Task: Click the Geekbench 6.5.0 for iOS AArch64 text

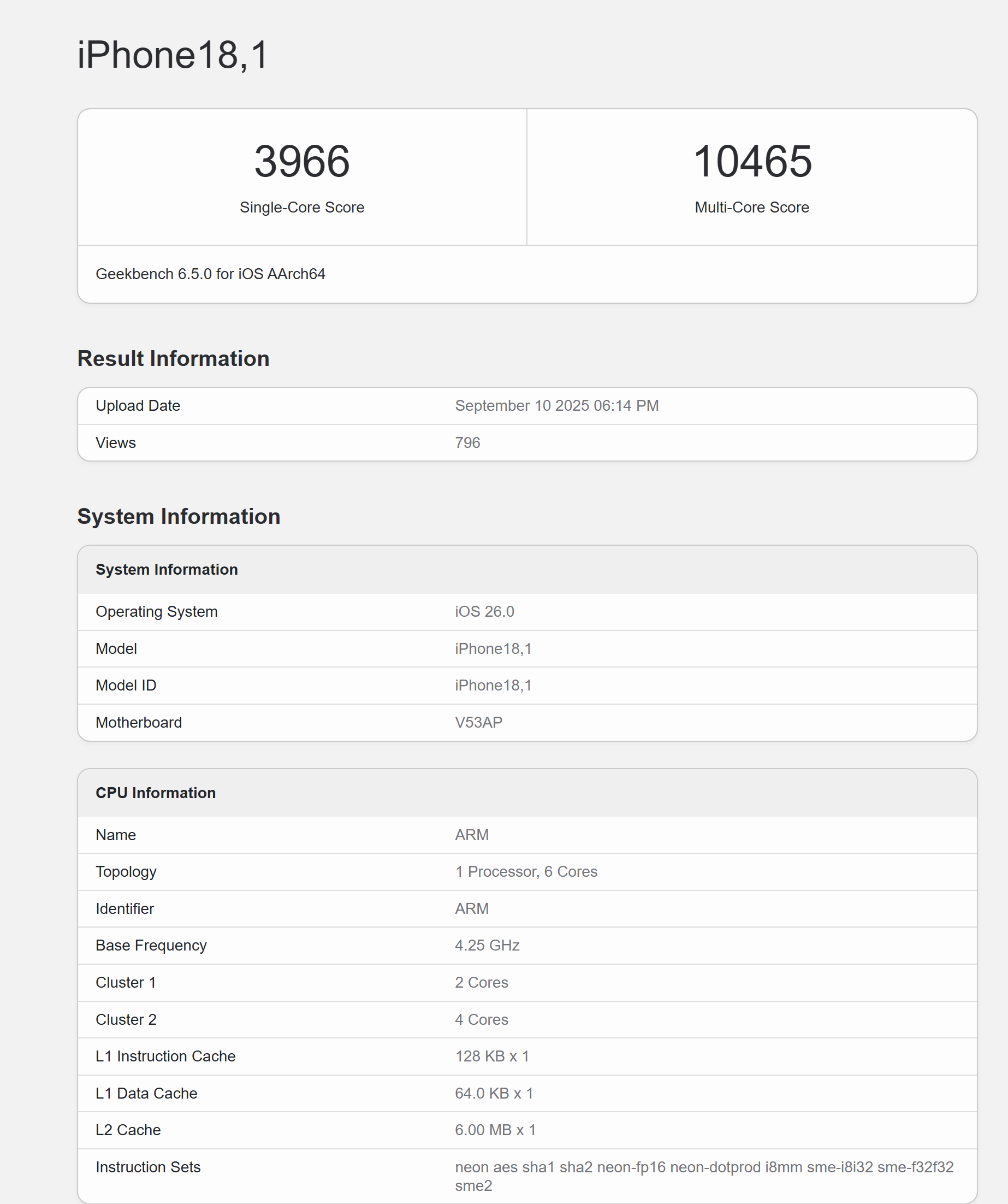Action: (210, 274)
